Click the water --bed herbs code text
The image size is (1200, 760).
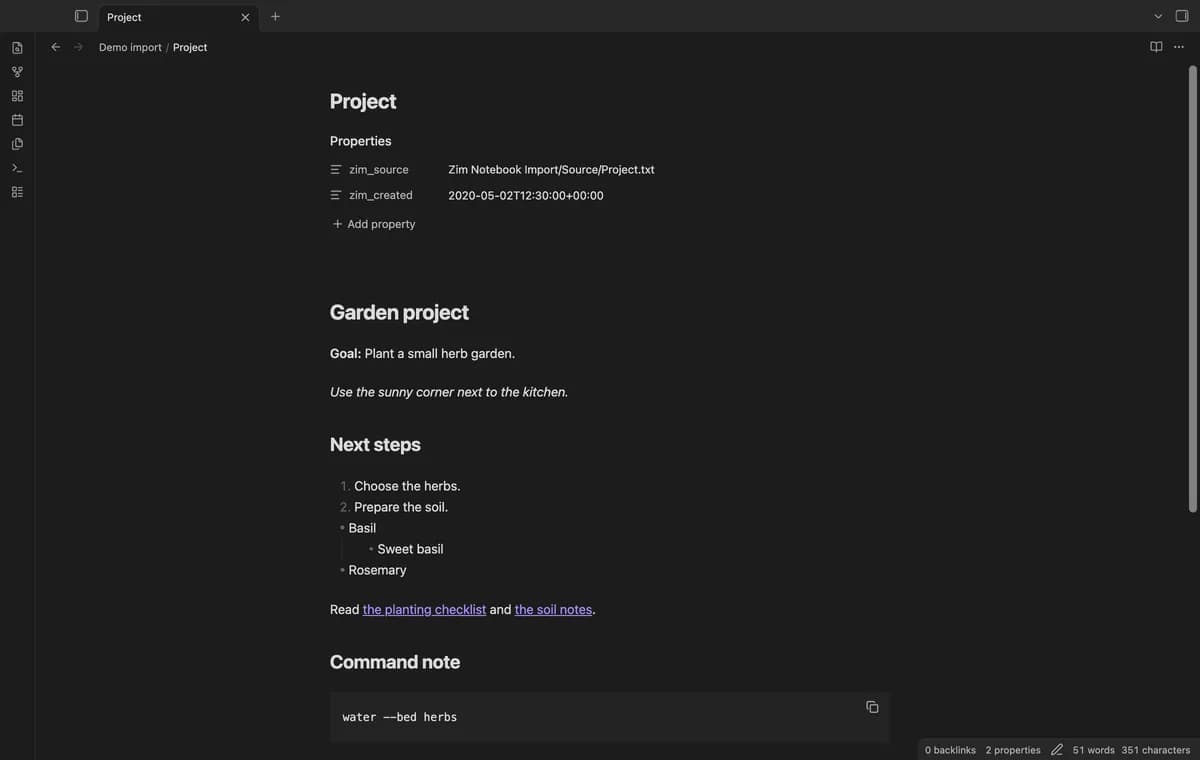click(400, 717)
